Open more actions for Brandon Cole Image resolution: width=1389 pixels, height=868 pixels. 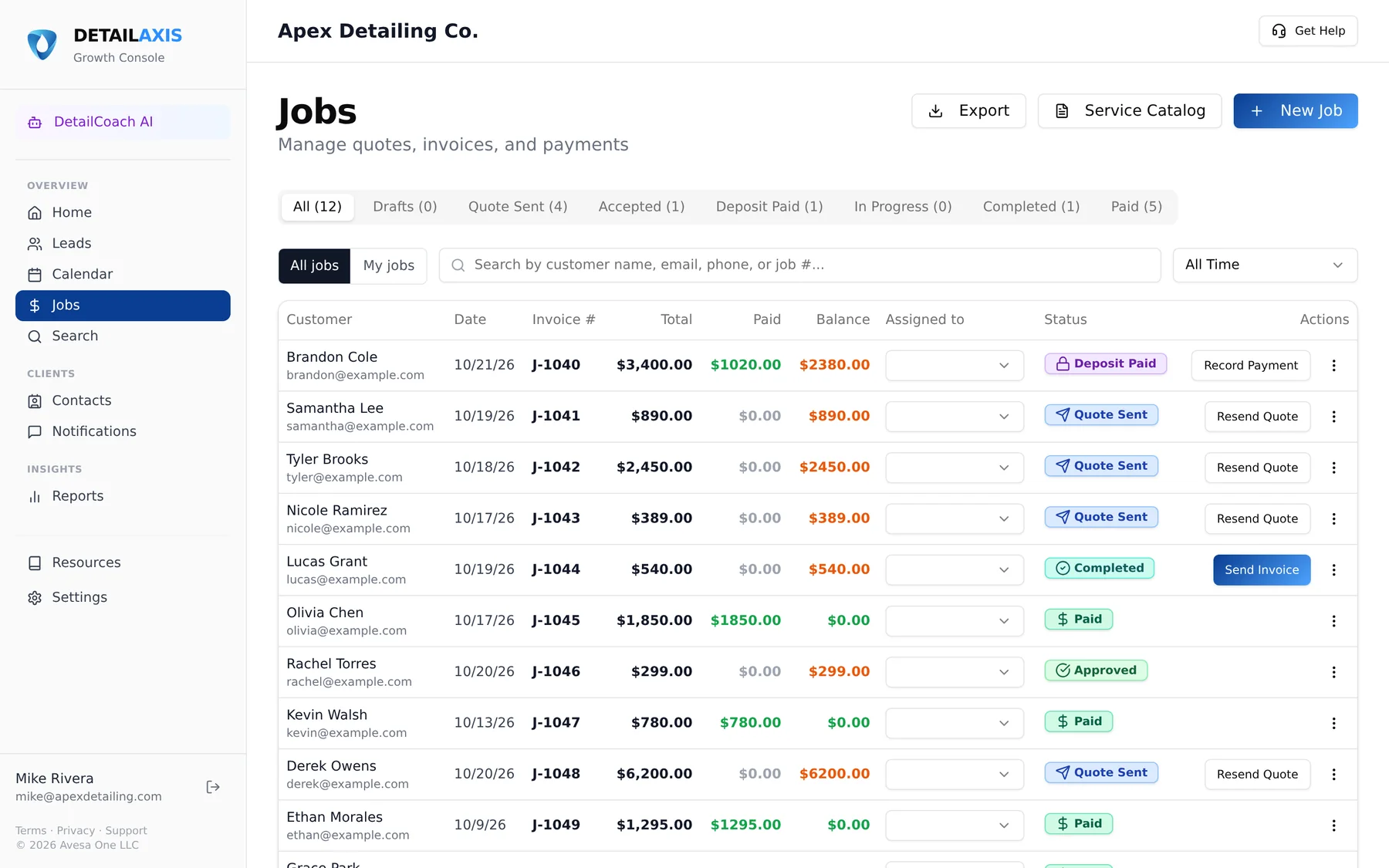(x=1333, y=366)
